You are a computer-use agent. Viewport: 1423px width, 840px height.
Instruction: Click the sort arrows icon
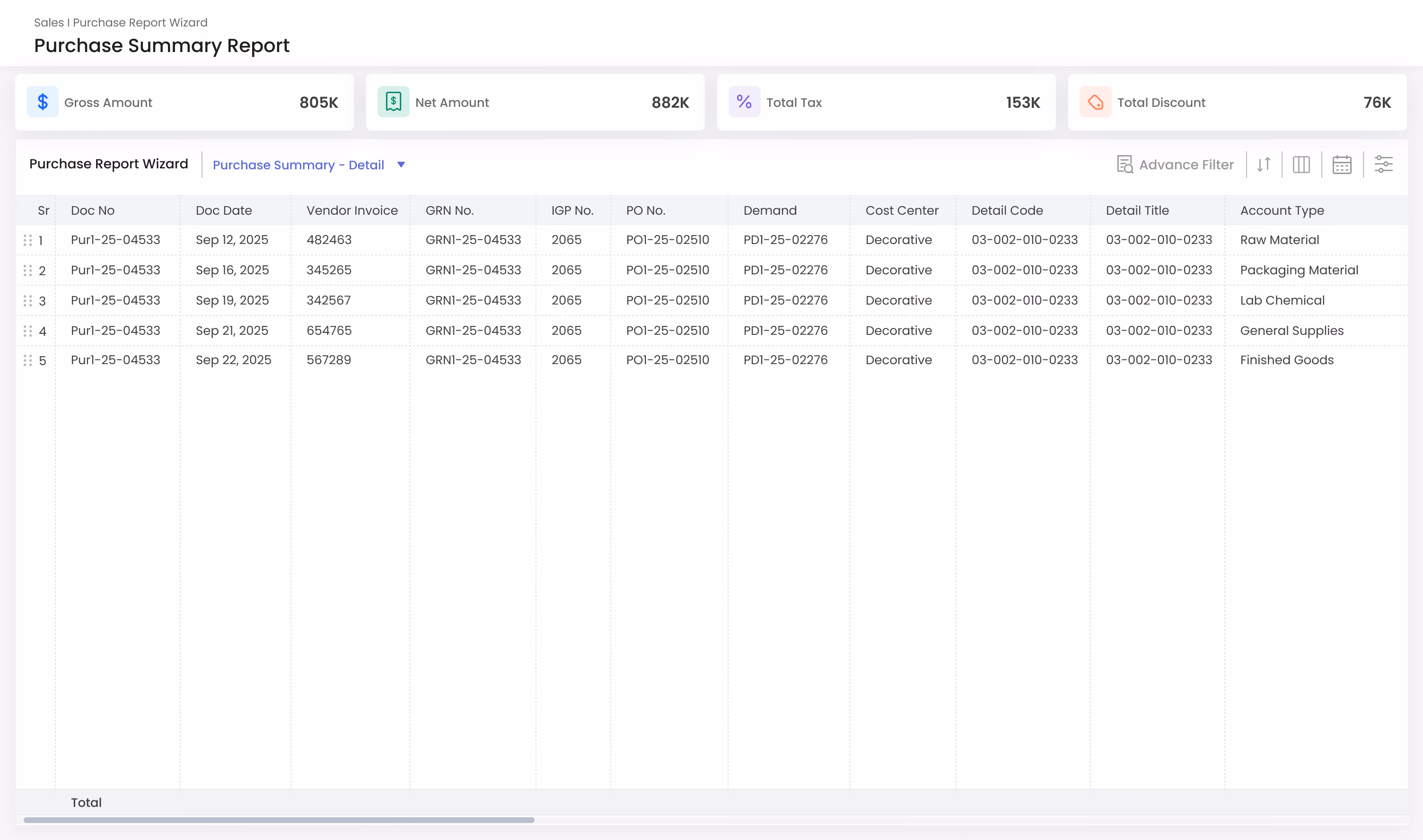coord(1264,165)
